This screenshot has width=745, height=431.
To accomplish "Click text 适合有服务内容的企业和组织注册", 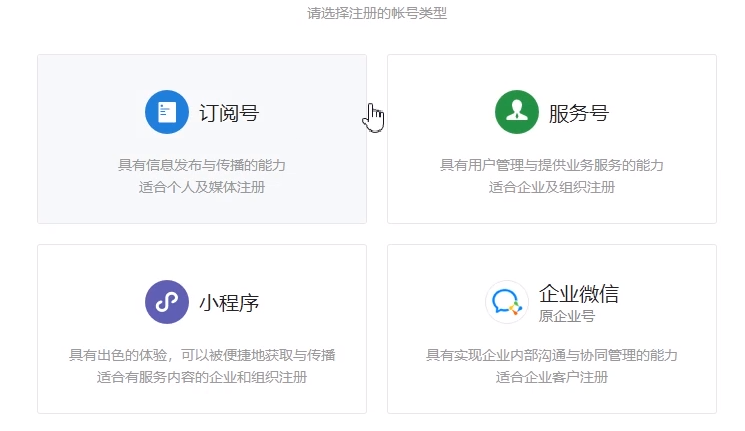I will point(202,377).
